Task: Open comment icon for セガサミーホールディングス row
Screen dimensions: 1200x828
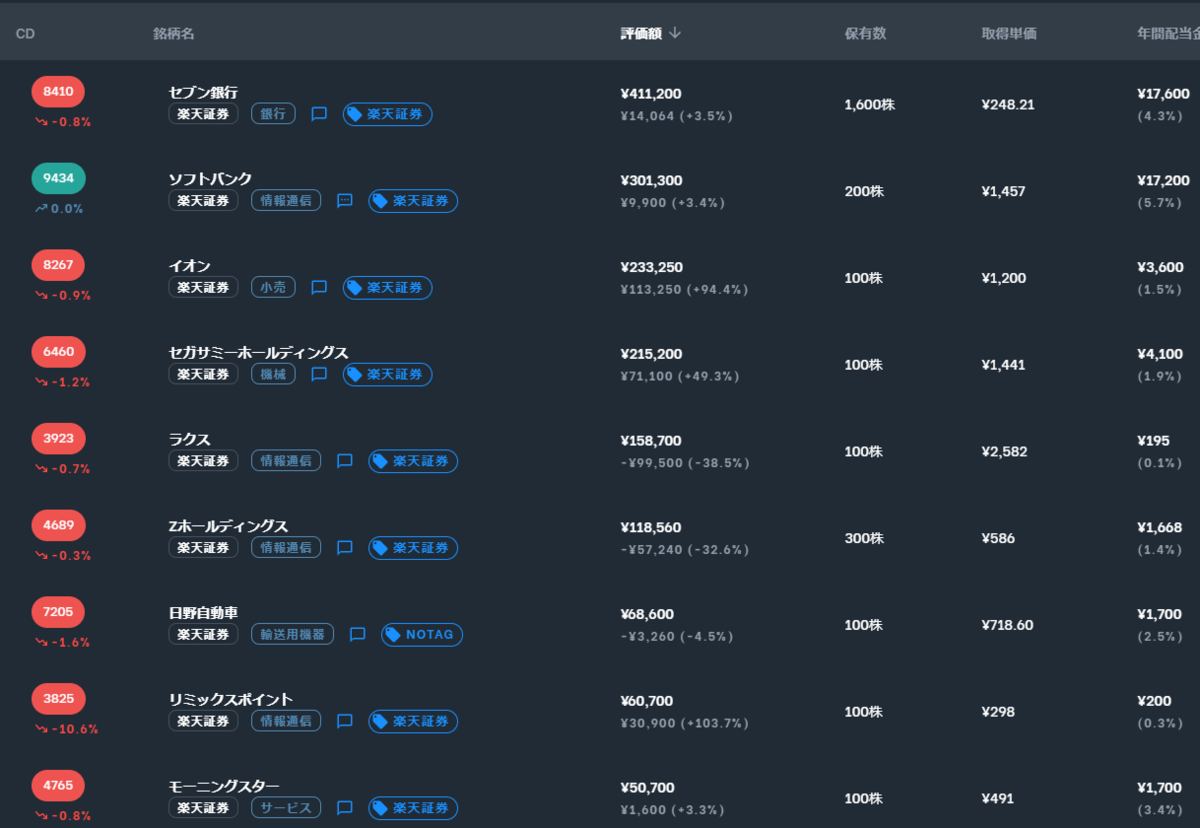Action: click(x=319, y=374)
